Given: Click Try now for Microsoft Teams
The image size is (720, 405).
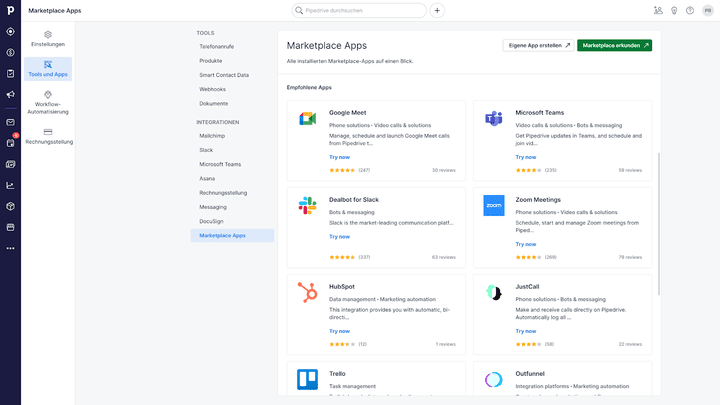Looking at the screenshot, I should point(526,157).
